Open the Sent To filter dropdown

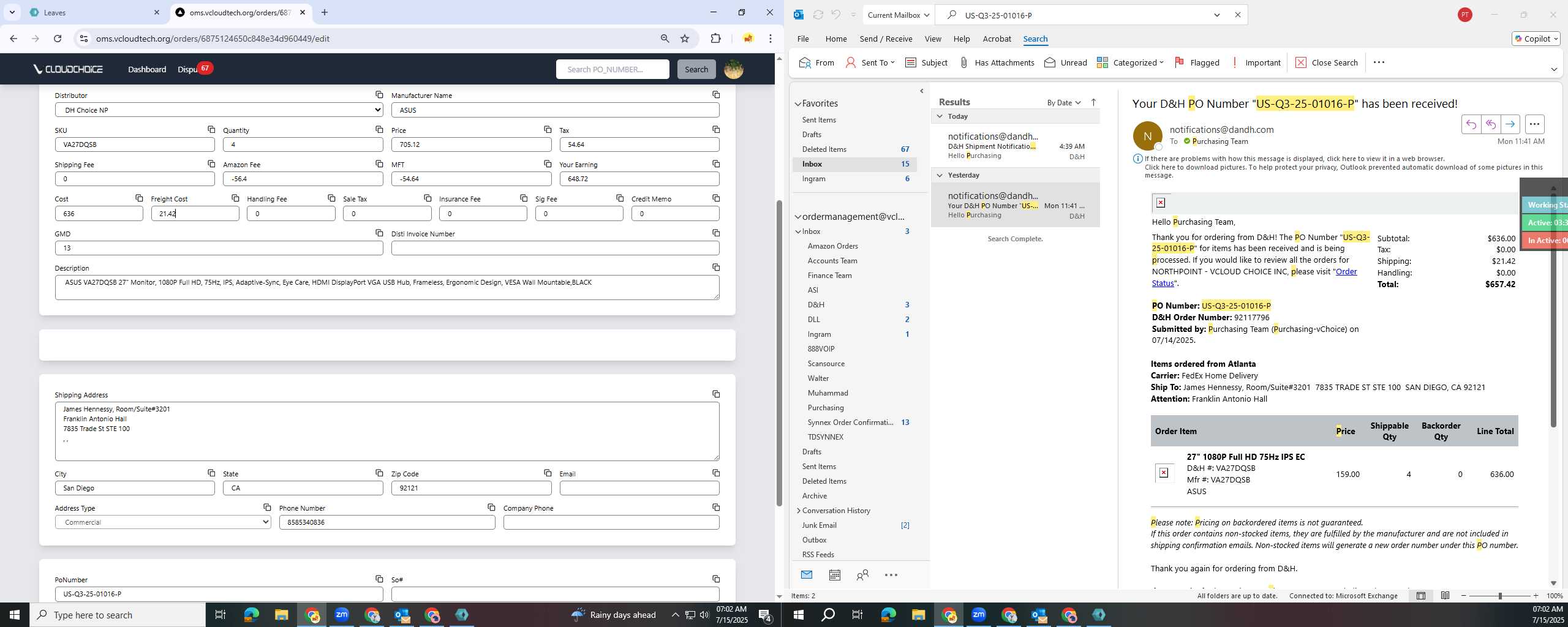(871, 62)
